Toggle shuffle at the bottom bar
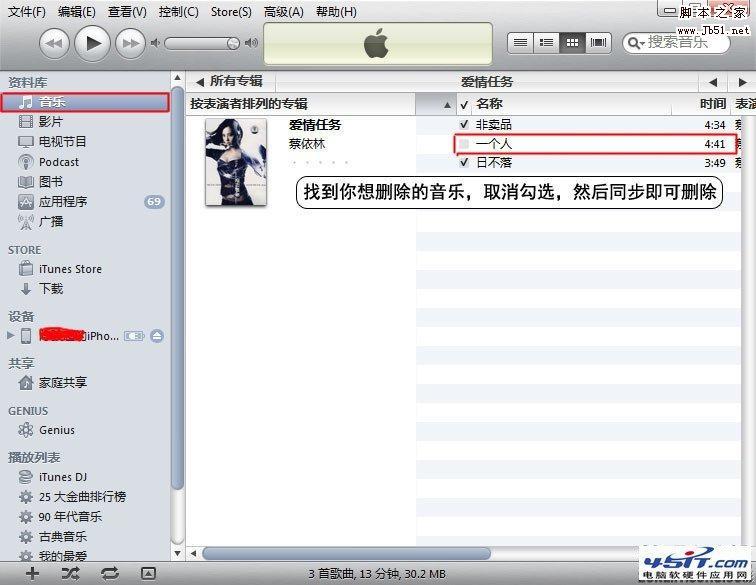 pos(71,573)
